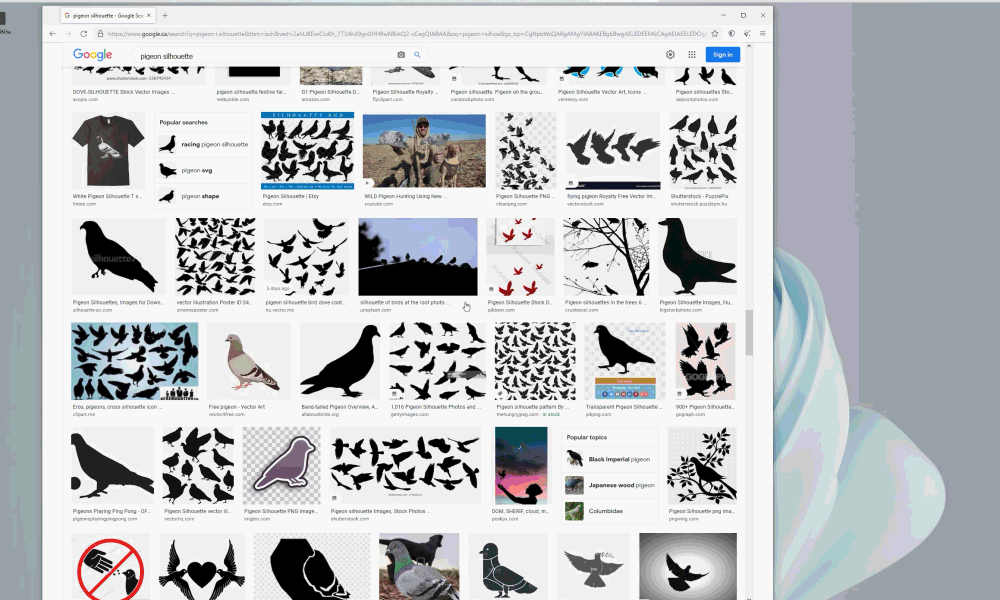Open the vector illustration Poster image

(216, 257)
